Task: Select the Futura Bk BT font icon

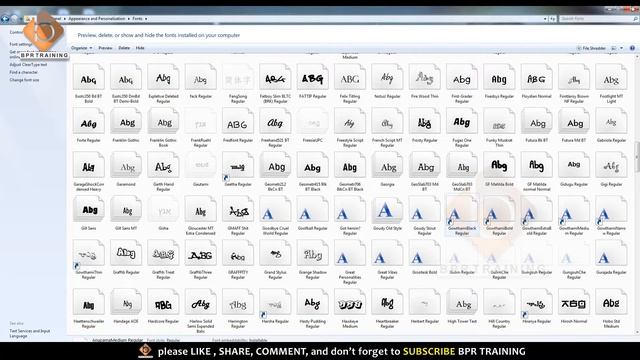Action: click(x=536, y=122)
